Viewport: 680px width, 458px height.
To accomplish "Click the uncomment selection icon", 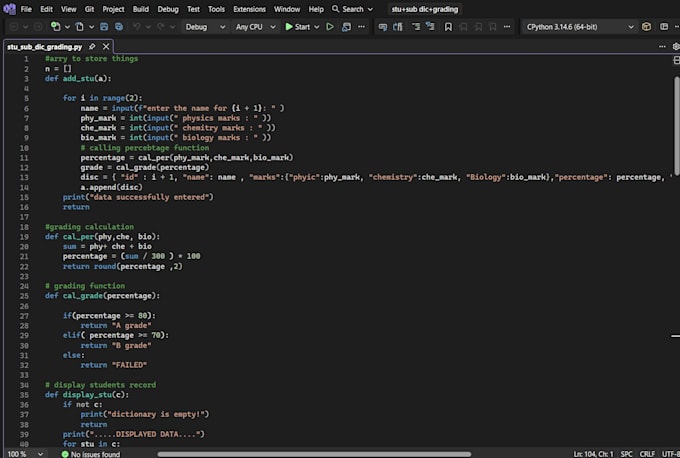I will click(398, 27).
